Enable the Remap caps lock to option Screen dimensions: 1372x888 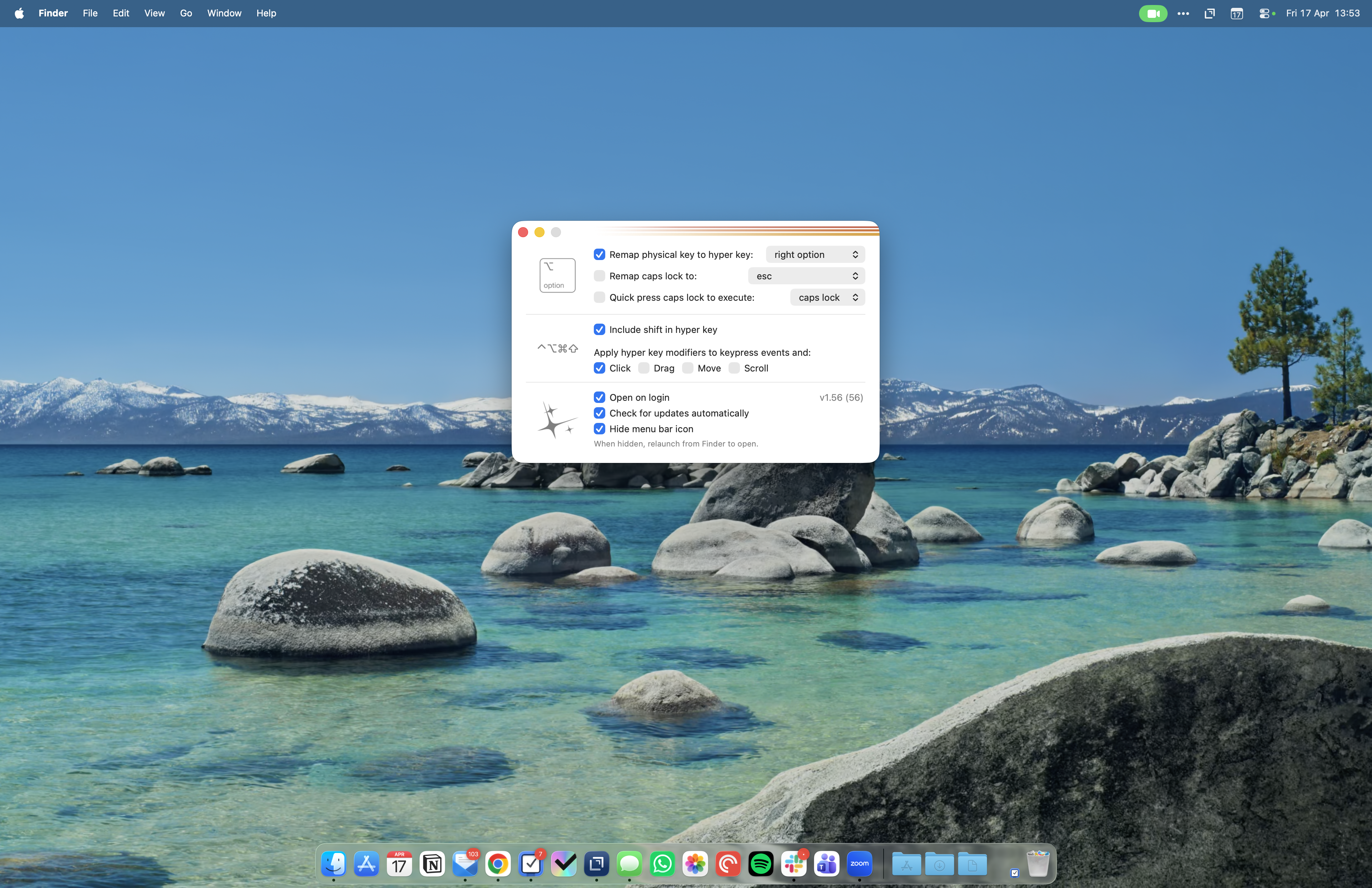point(600,275)
